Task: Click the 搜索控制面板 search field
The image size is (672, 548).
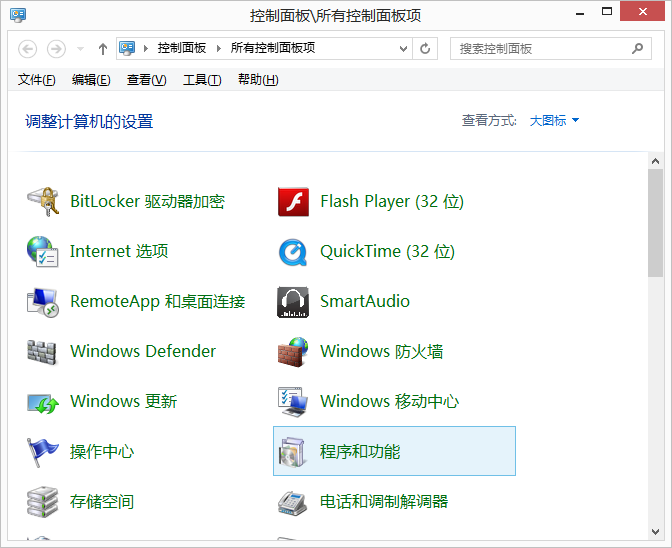Action: [540, 48]
